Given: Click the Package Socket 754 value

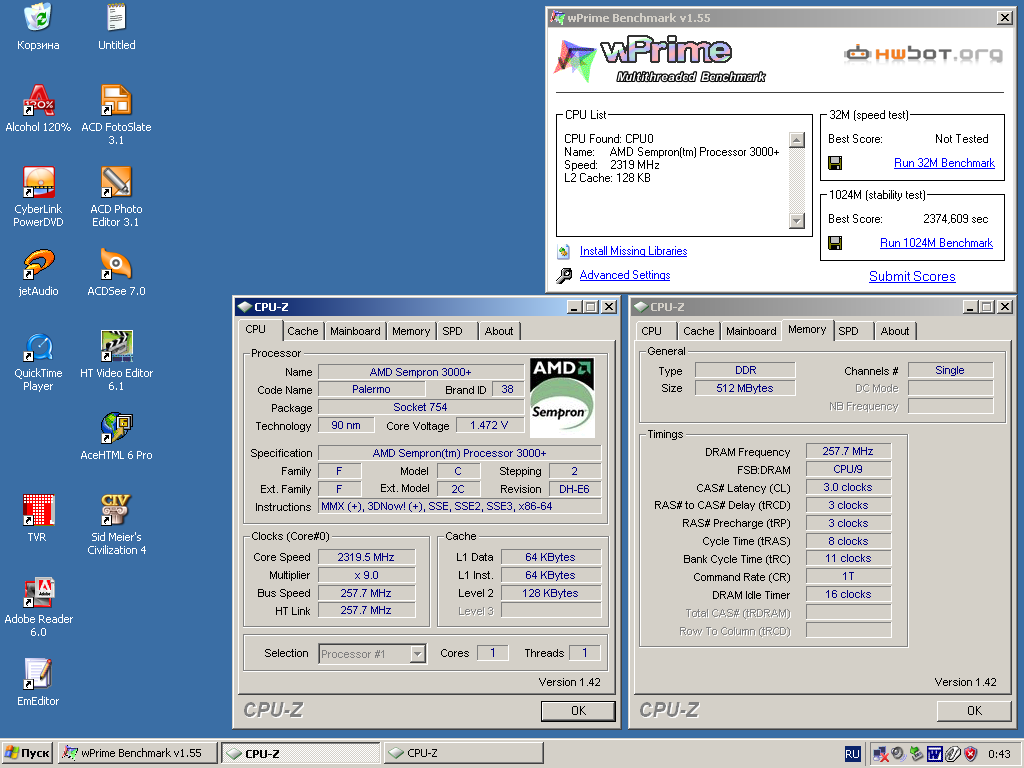Looking at the screenshot, I should (421, 408).
